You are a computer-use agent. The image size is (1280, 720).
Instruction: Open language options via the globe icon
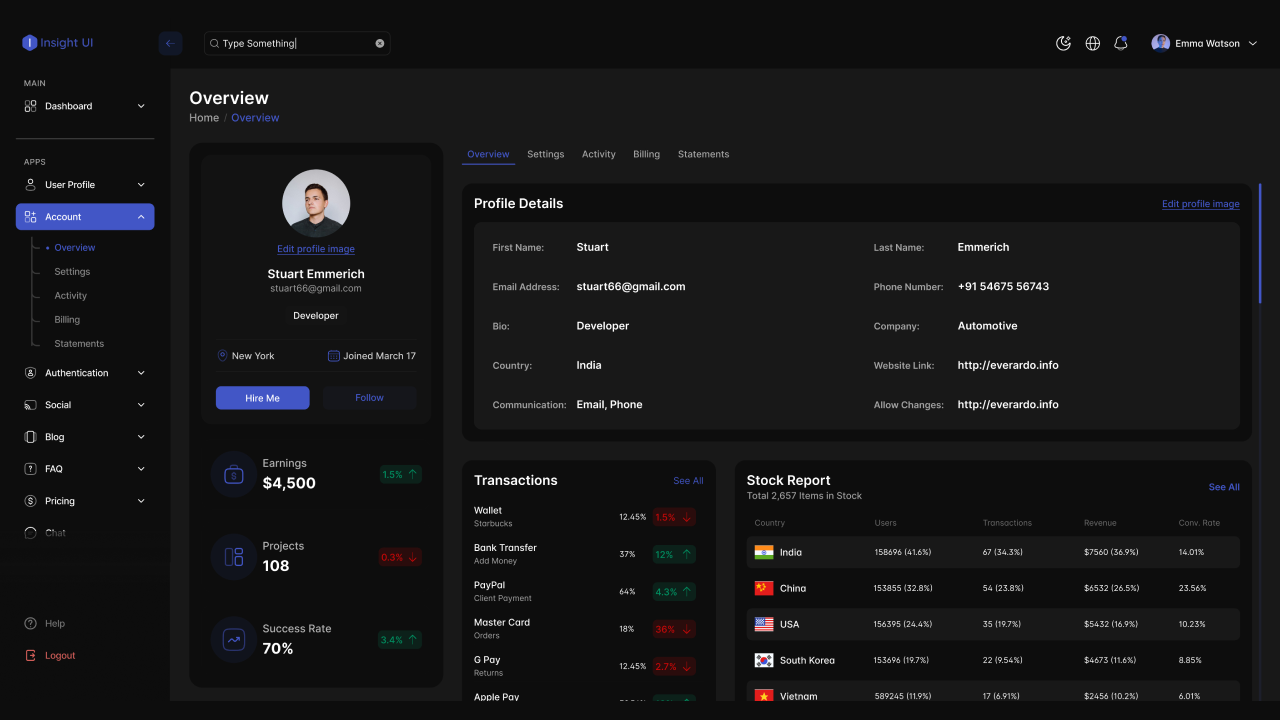[1092, 43]
